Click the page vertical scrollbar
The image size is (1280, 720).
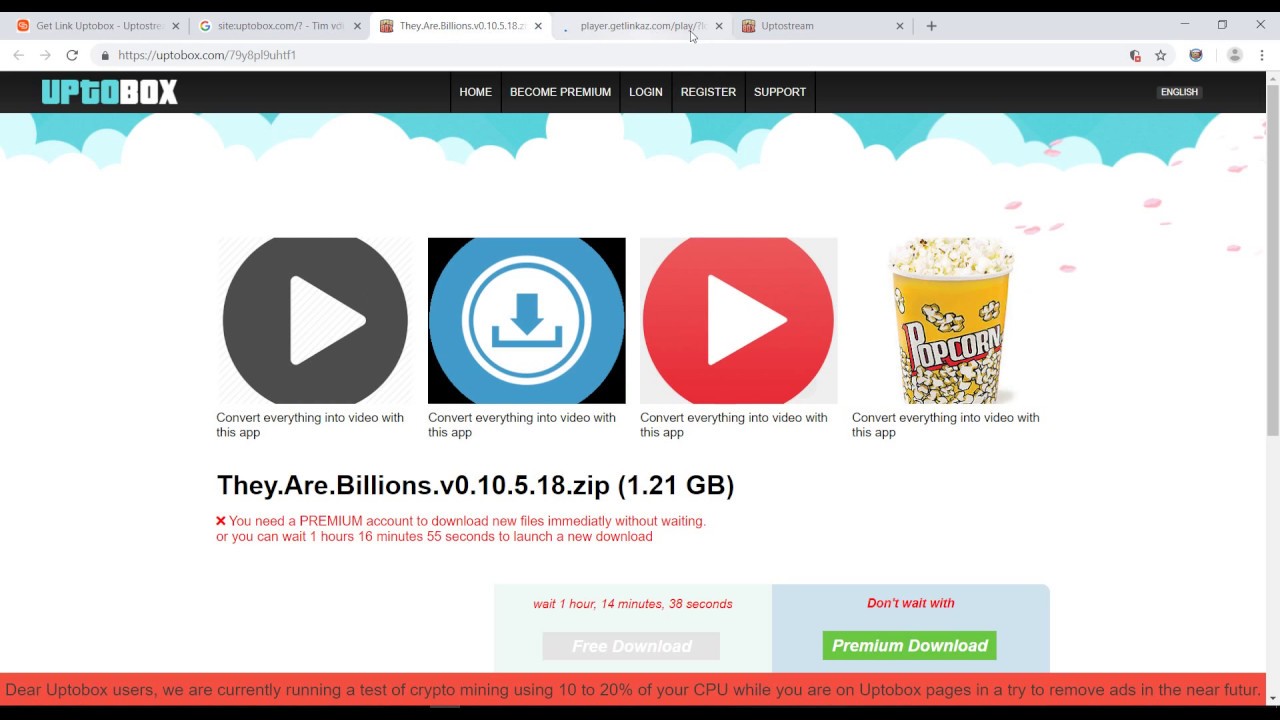[1272, 260]
